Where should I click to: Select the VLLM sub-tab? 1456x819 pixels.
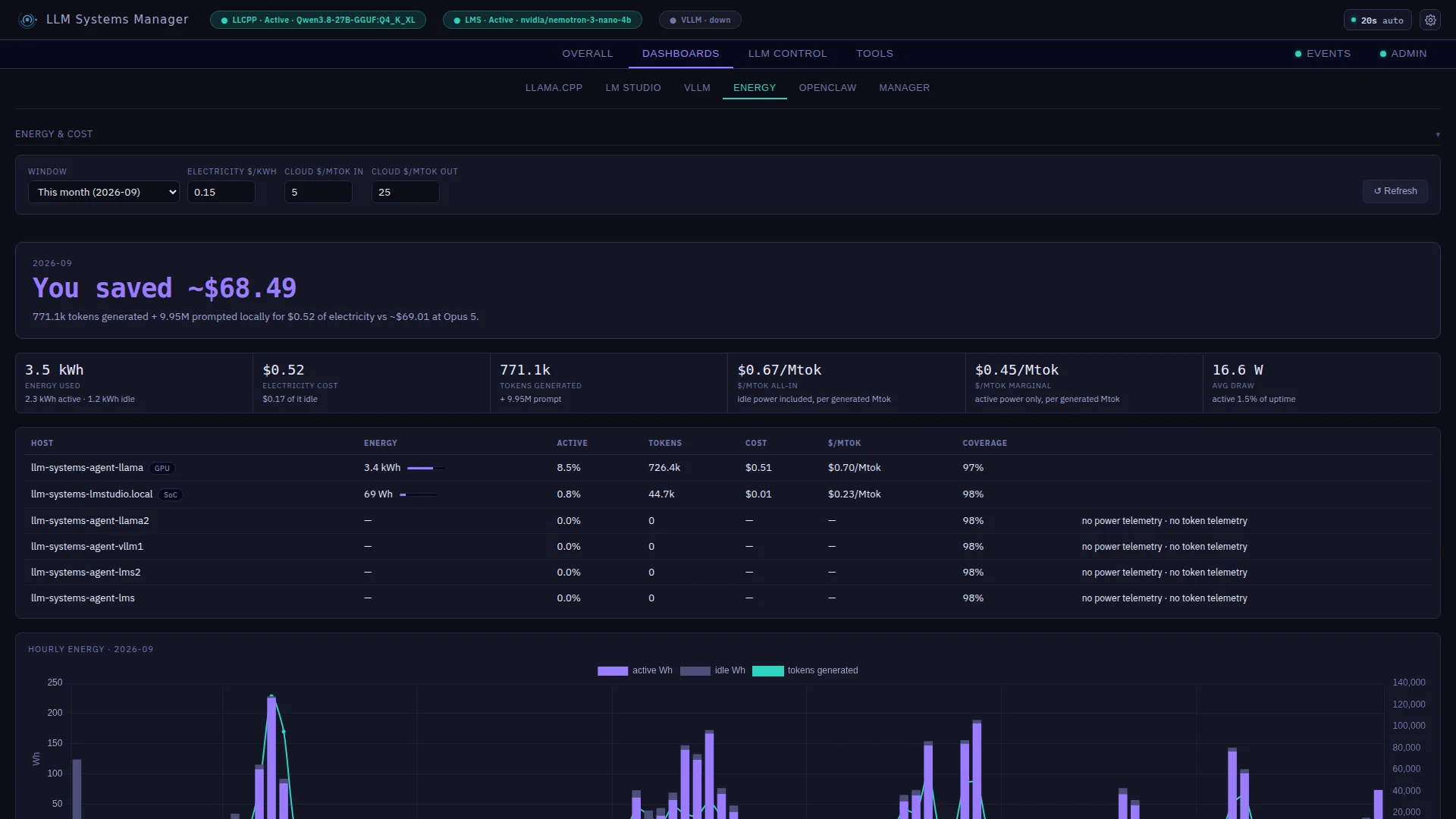(x=697, y=88)
